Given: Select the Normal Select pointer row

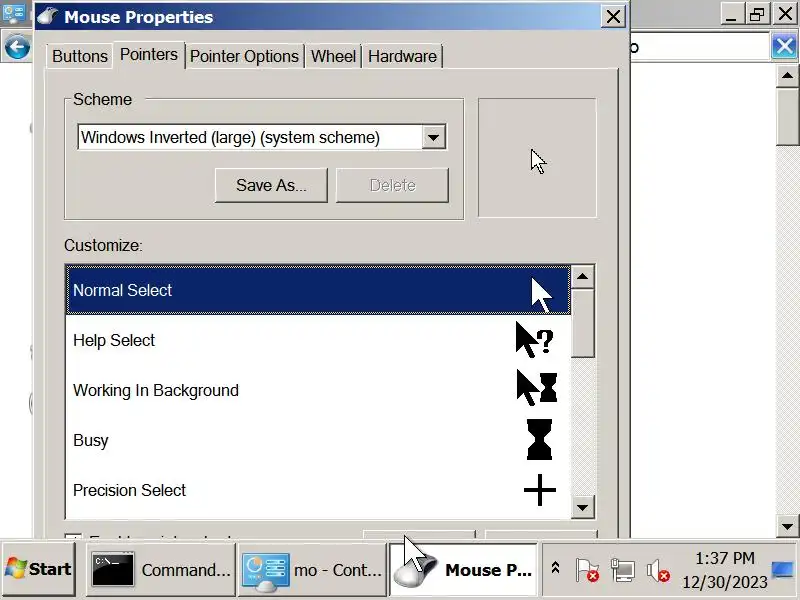Looking at the screenshot, I should 318,290.
